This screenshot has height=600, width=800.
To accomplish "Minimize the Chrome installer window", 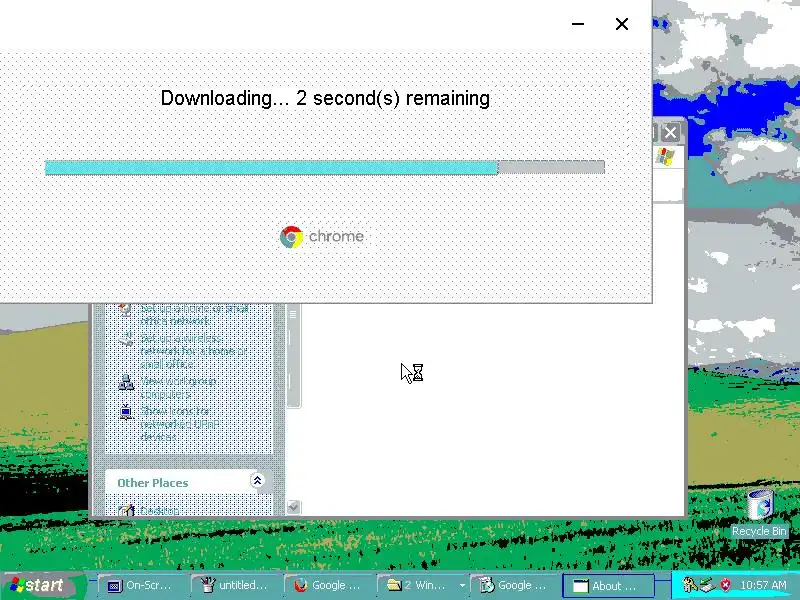I will (x=578, y=24).
